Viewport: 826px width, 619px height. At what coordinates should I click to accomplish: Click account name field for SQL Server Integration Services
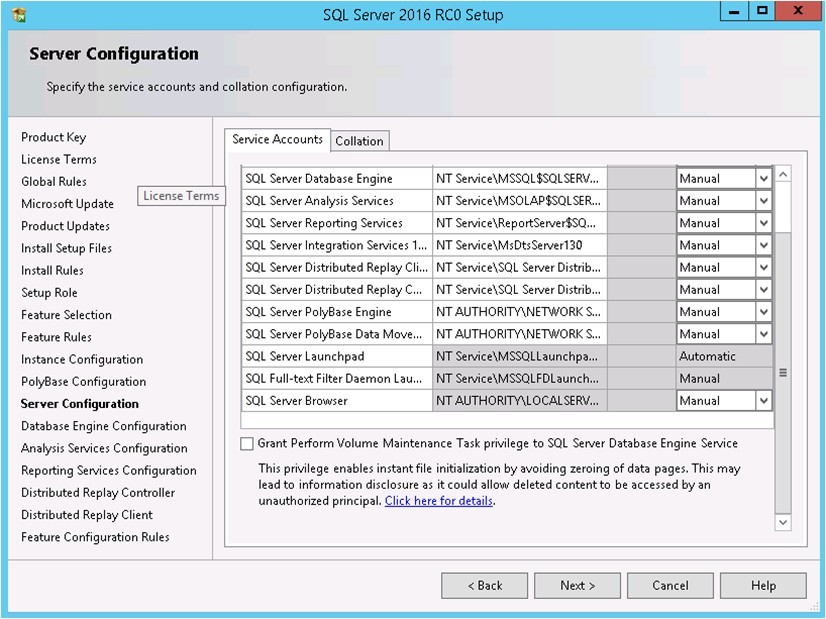[x=519, y=245]
